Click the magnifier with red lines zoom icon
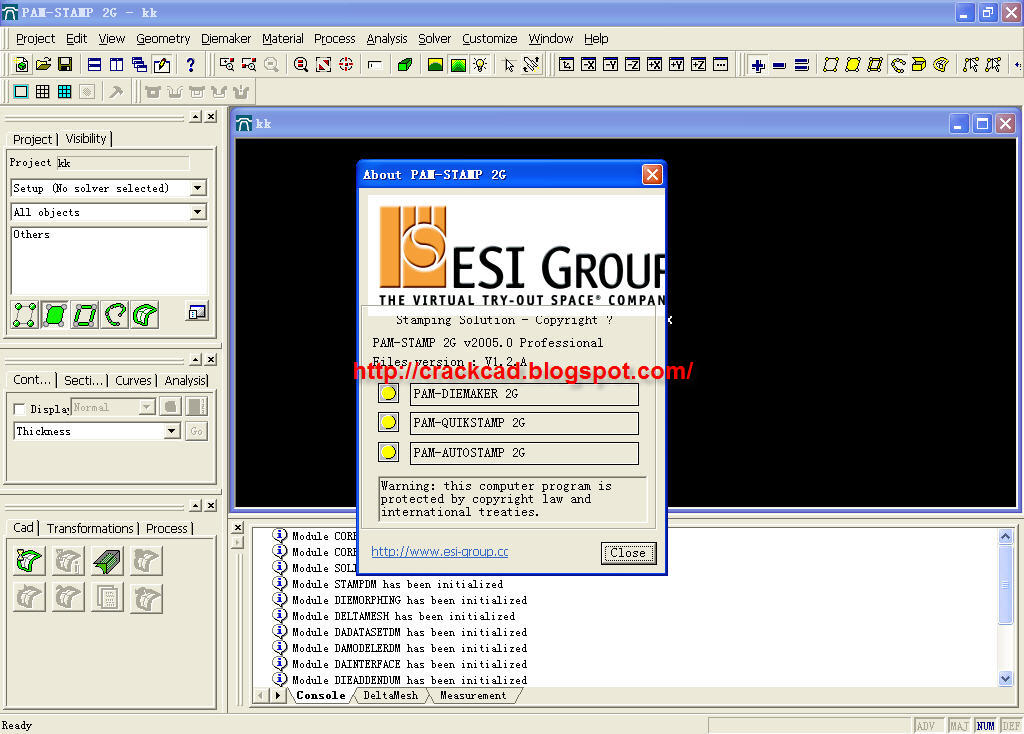This screenshot has height=734, width=1024. [300, 64]
